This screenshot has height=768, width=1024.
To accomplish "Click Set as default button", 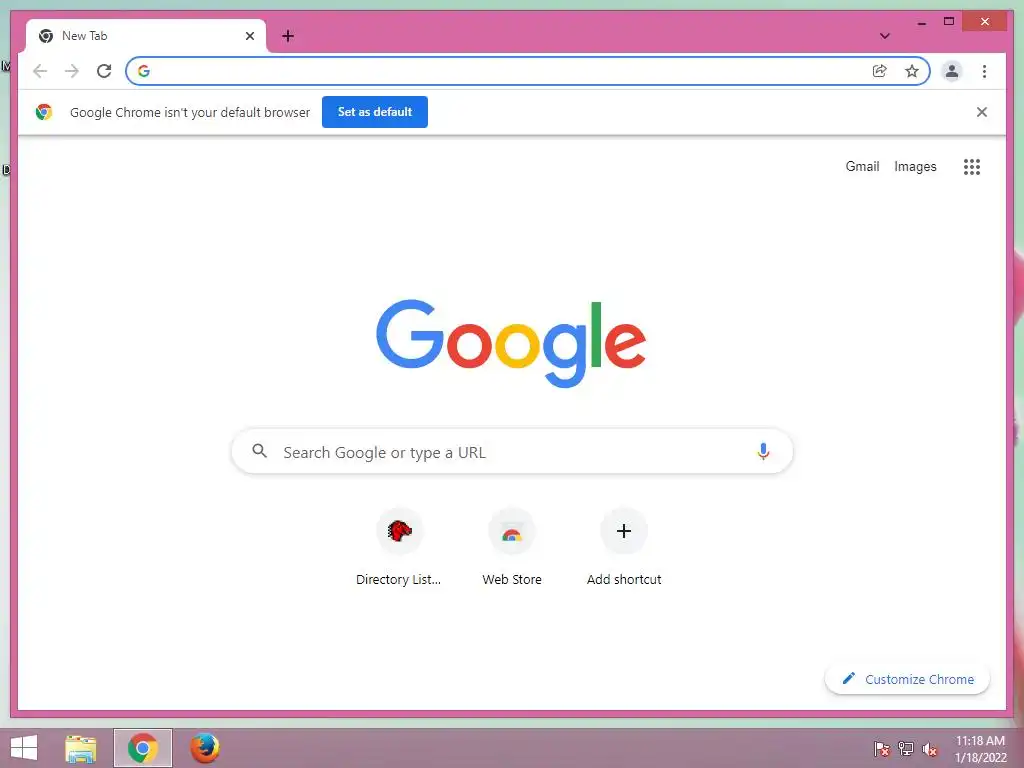I will pyautogui.click(x=375, y=112).
